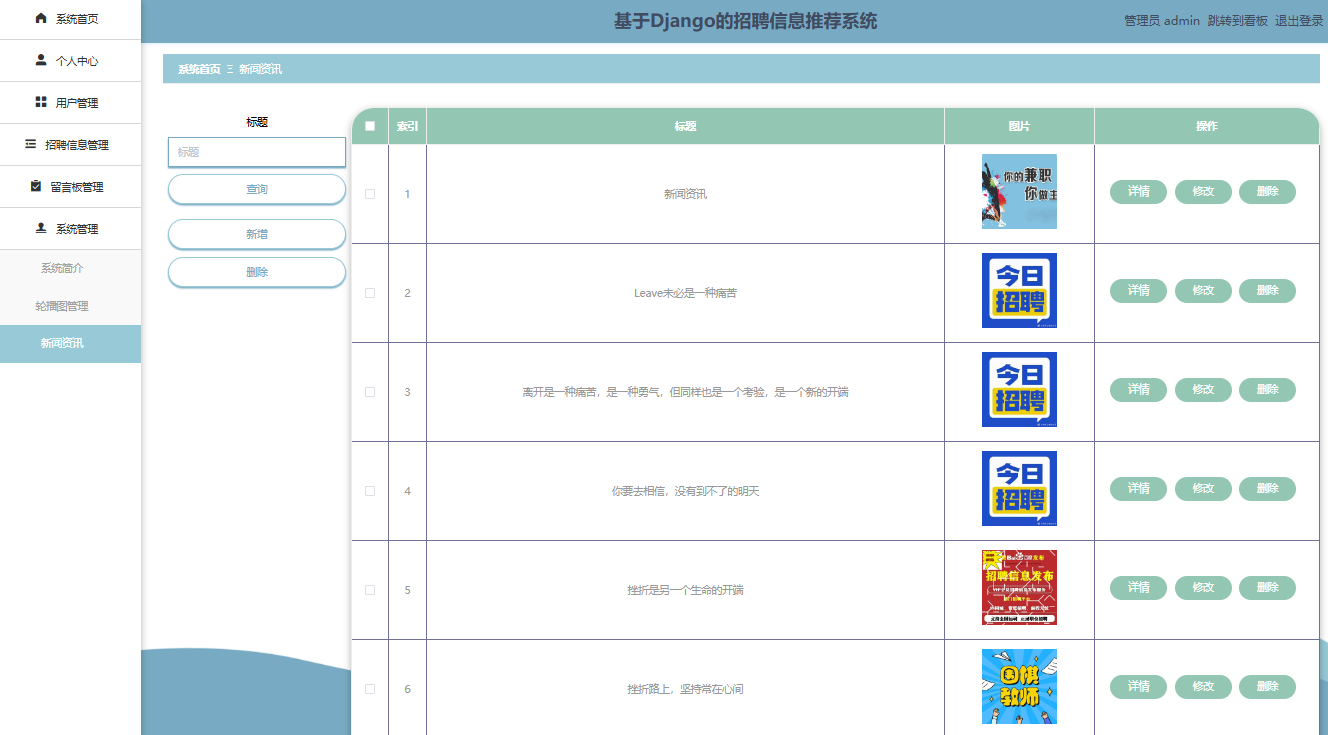This screenshot has width=1328, height=735.
Task: Click 修改 for row 2 Leave未必是一种痛苦
Action: tap(1203, 291)
